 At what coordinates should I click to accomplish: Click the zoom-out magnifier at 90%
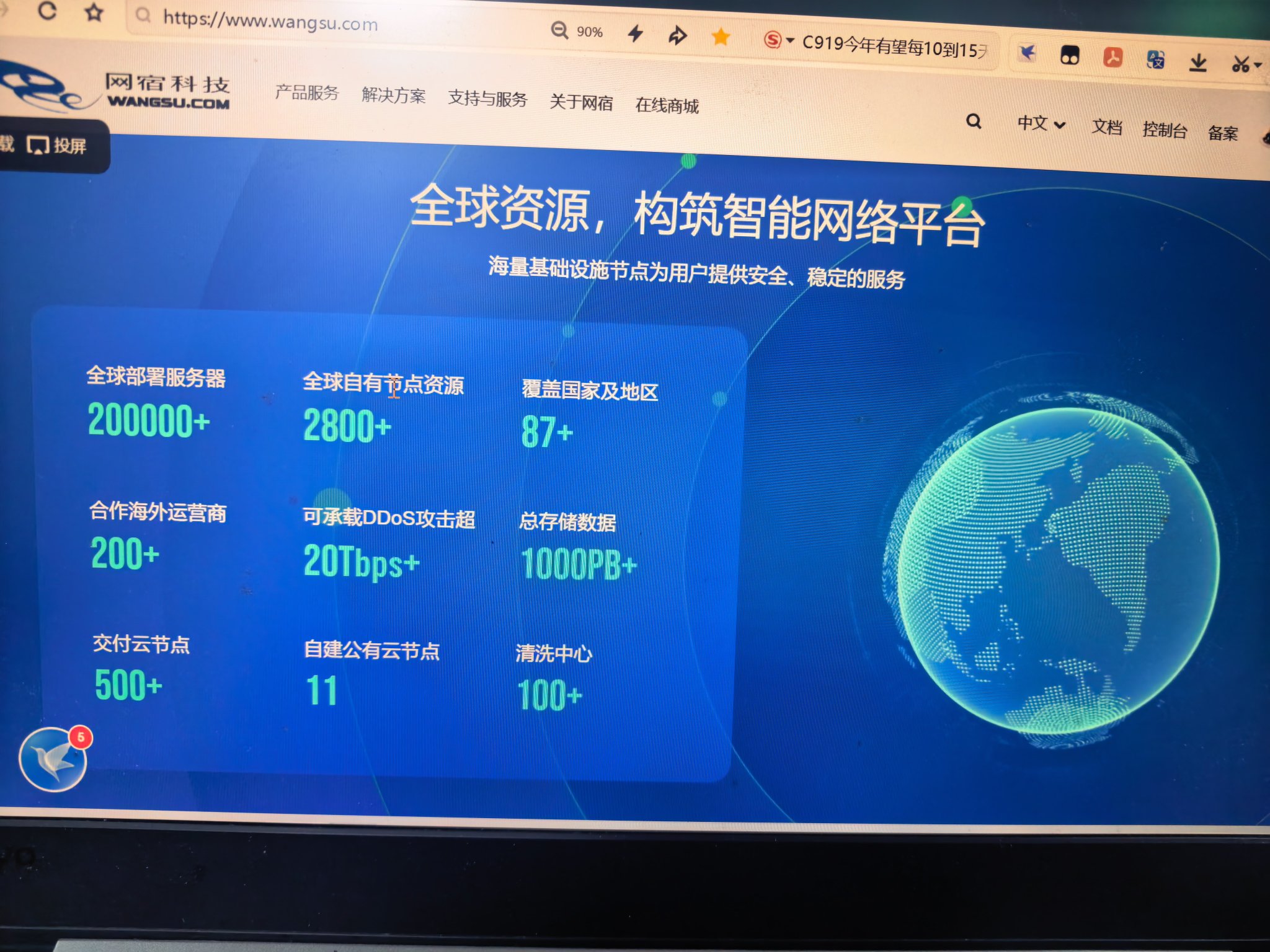tap(559, 30)
